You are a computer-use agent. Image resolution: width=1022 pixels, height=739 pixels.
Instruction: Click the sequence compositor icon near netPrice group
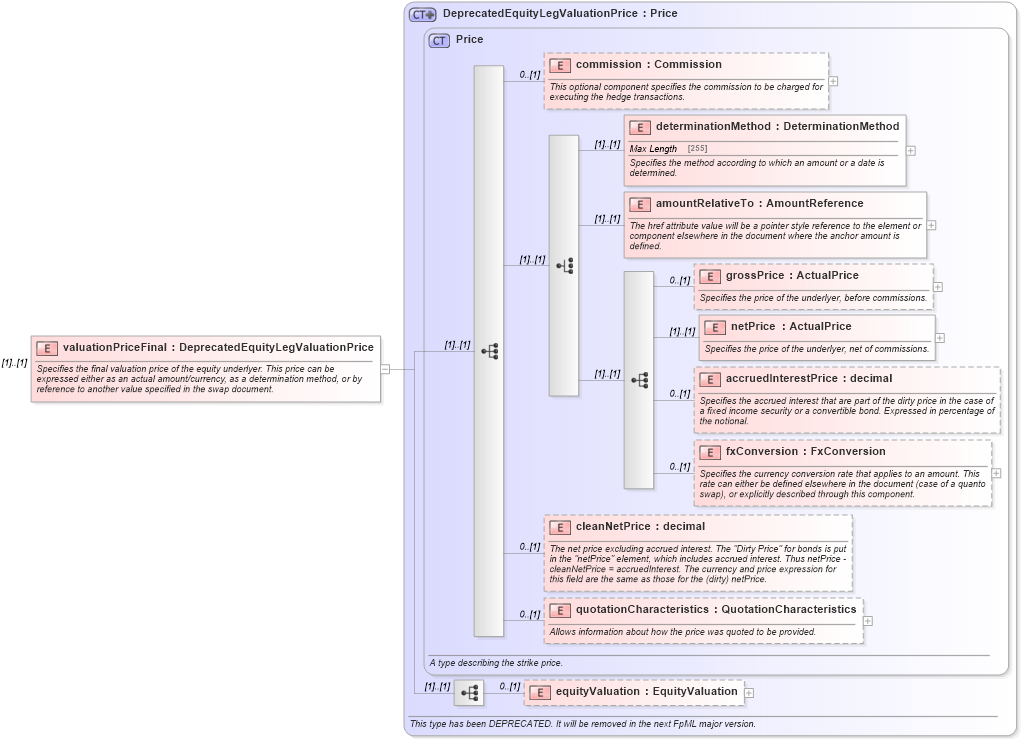click(x=640, y=380)
